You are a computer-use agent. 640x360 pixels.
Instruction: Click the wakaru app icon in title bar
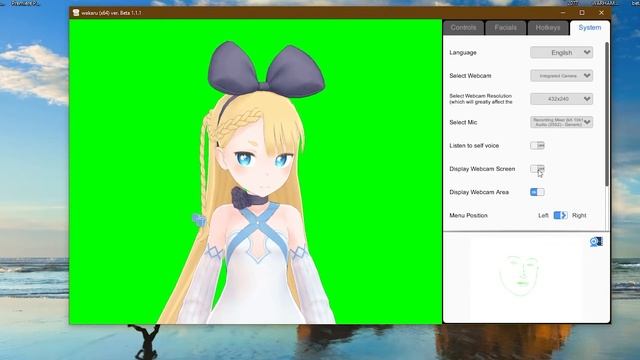(x=76, y=13)
